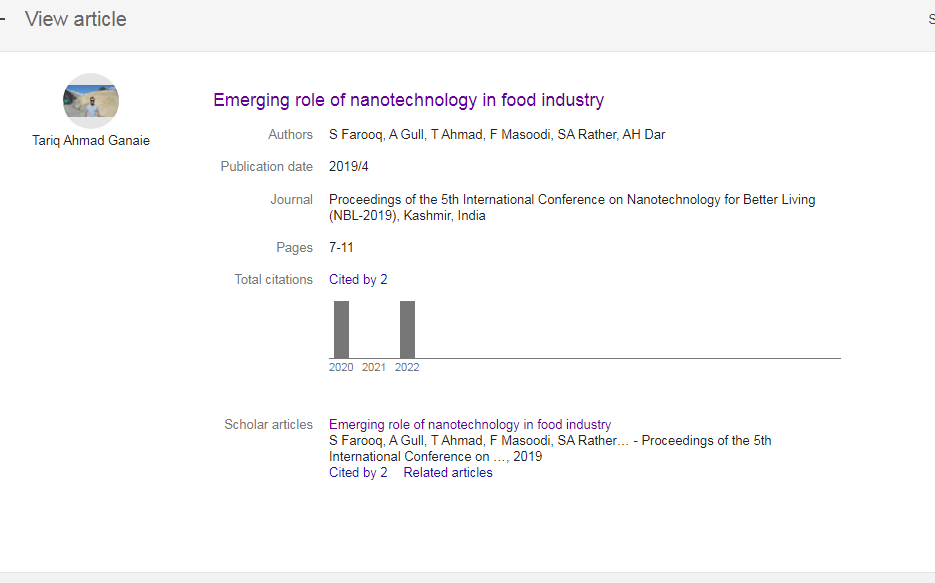Click Tariq Ahmad Ganaie's profile photo
Screen dimensions: 935x583
click(x=91, y=101)
